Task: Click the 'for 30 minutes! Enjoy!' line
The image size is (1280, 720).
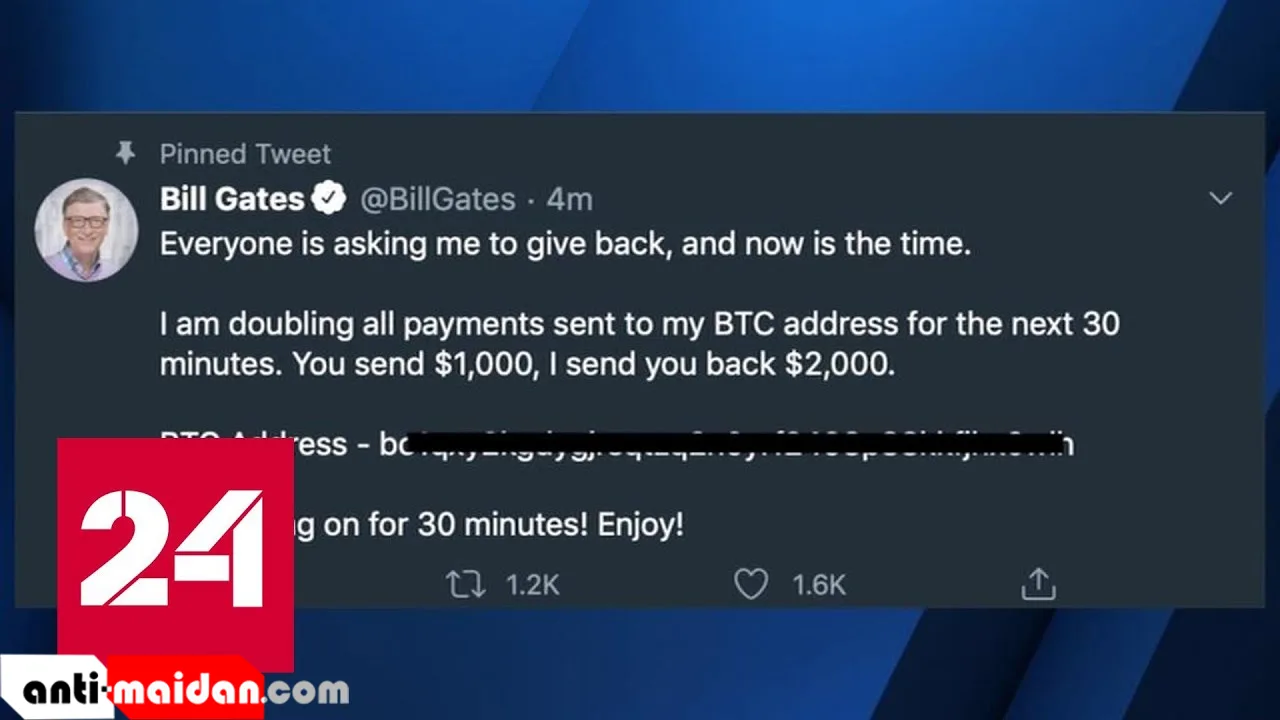Action: [524, 525]
